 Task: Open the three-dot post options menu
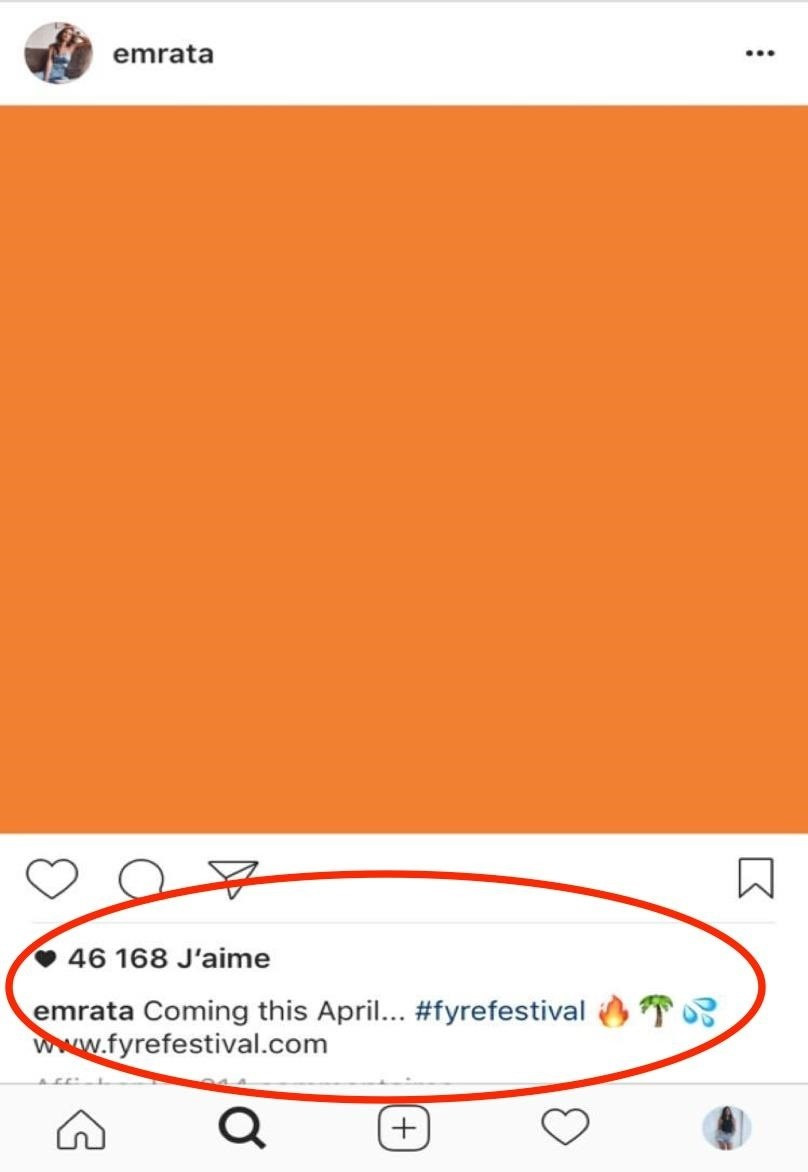pyautogui.click(x=759, y=53)
